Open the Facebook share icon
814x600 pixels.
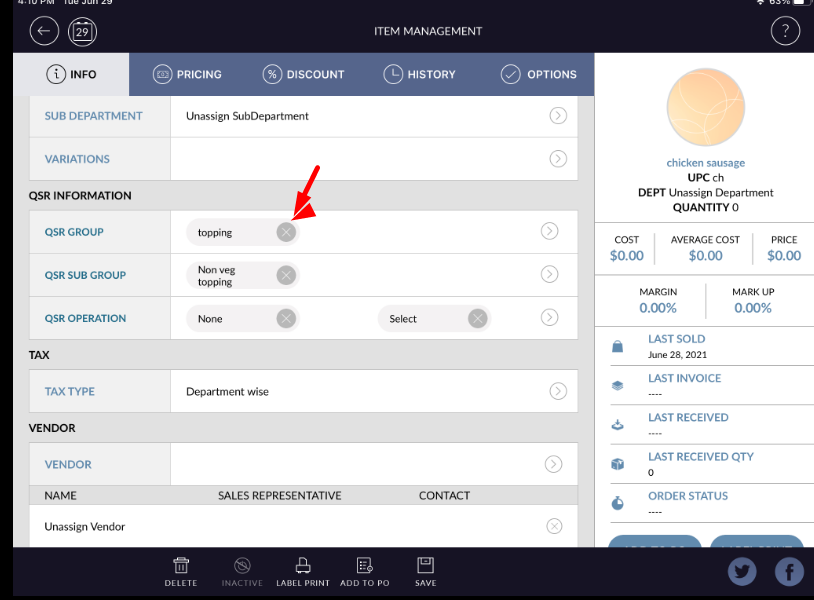pos(789,571)
